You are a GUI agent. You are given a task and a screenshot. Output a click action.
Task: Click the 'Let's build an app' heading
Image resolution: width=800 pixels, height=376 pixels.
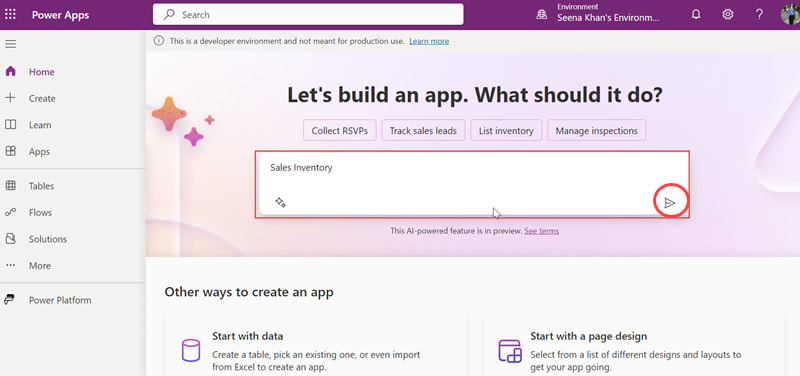coord(474,95)
